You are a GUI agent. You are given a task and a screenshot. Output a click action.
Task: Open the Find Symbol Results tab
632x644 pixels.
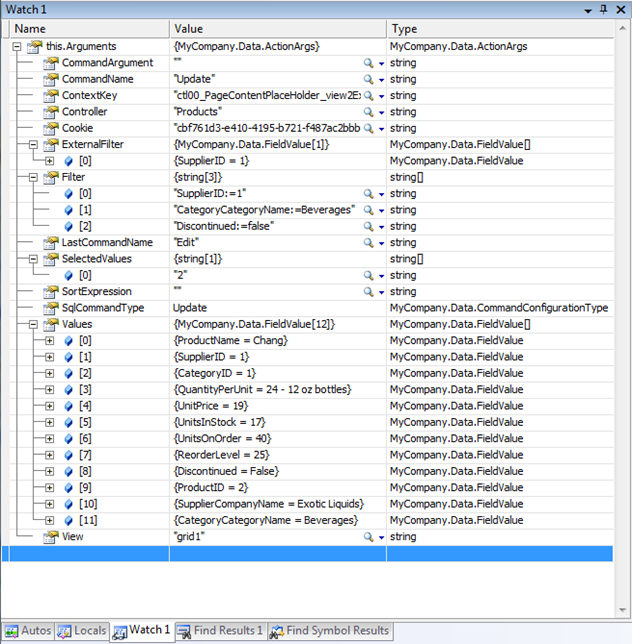[x=330, y=630]
